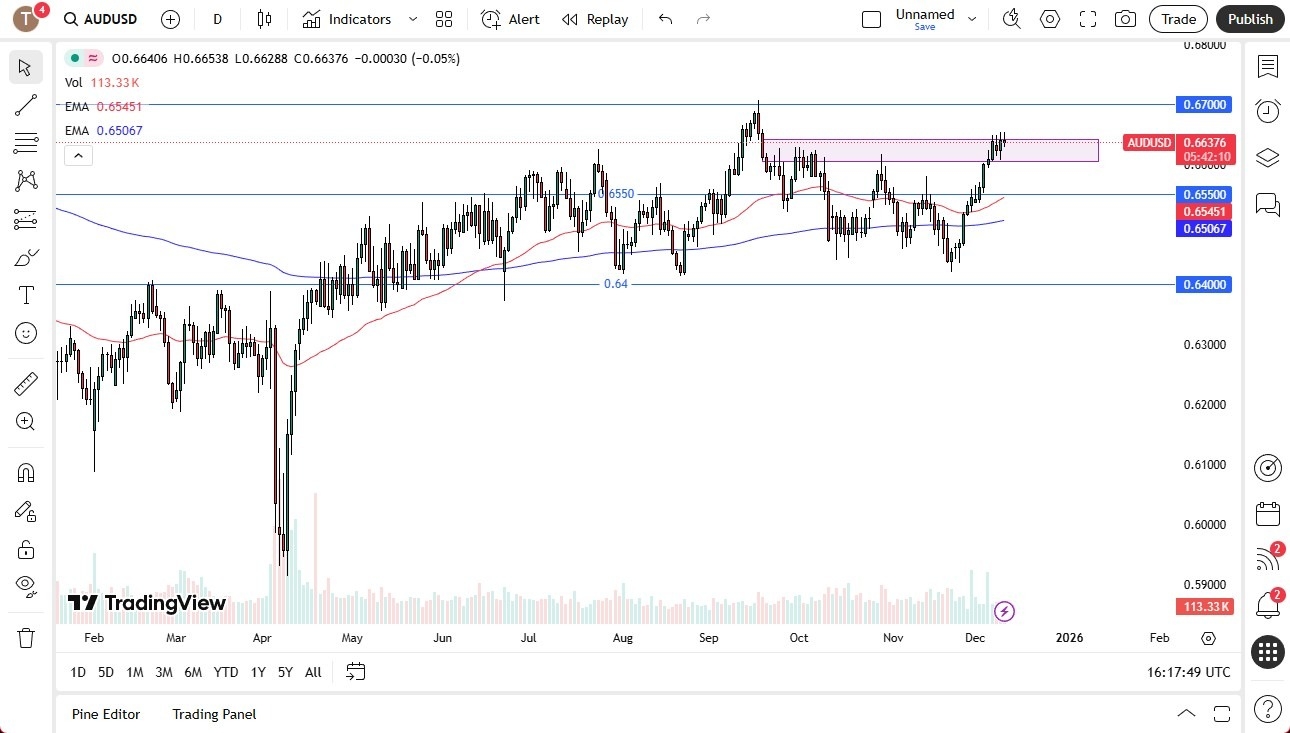The width and height of the screenshot is (1290, 733).
Task: Enable Magnet mode in the drawing toolbar
Action: (x=25, y=472)
